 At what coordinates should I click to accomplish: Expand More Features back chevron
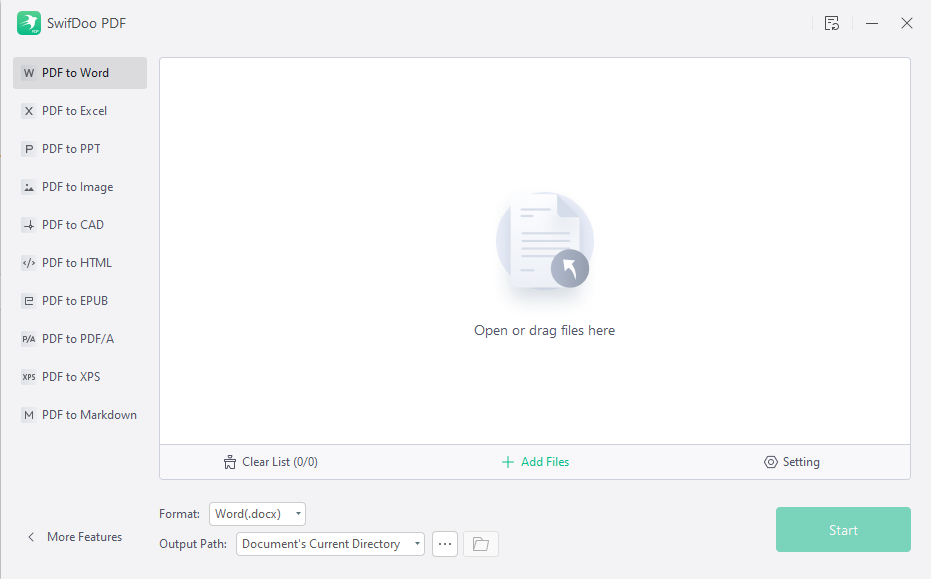click(31, 537)
